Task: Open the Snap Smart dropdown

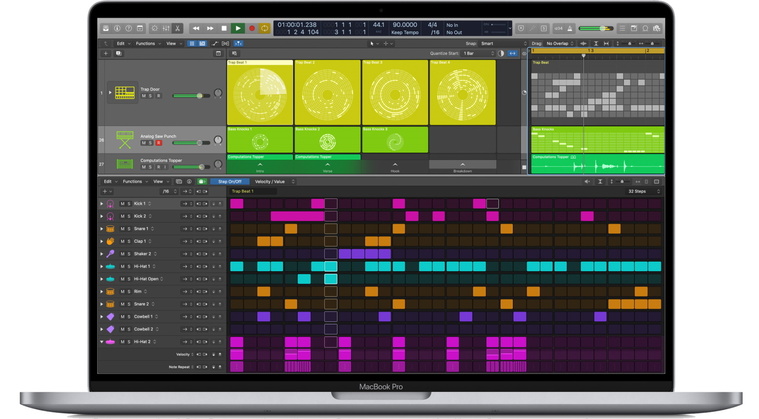Action: (503, 44)
